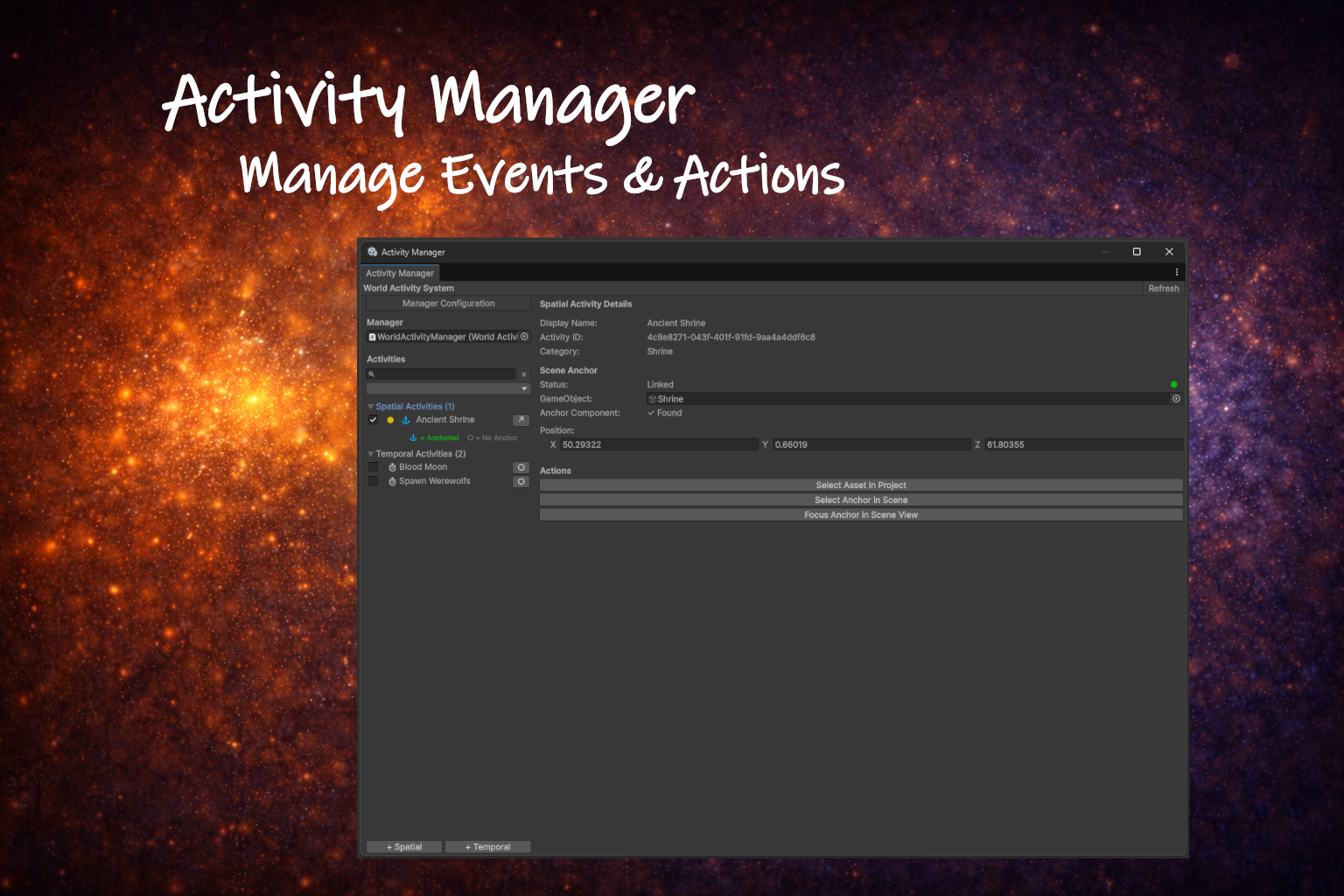Screen dimensions: 1344x896
Task: Select the Activity Manager tab
Action: [400, 273]
